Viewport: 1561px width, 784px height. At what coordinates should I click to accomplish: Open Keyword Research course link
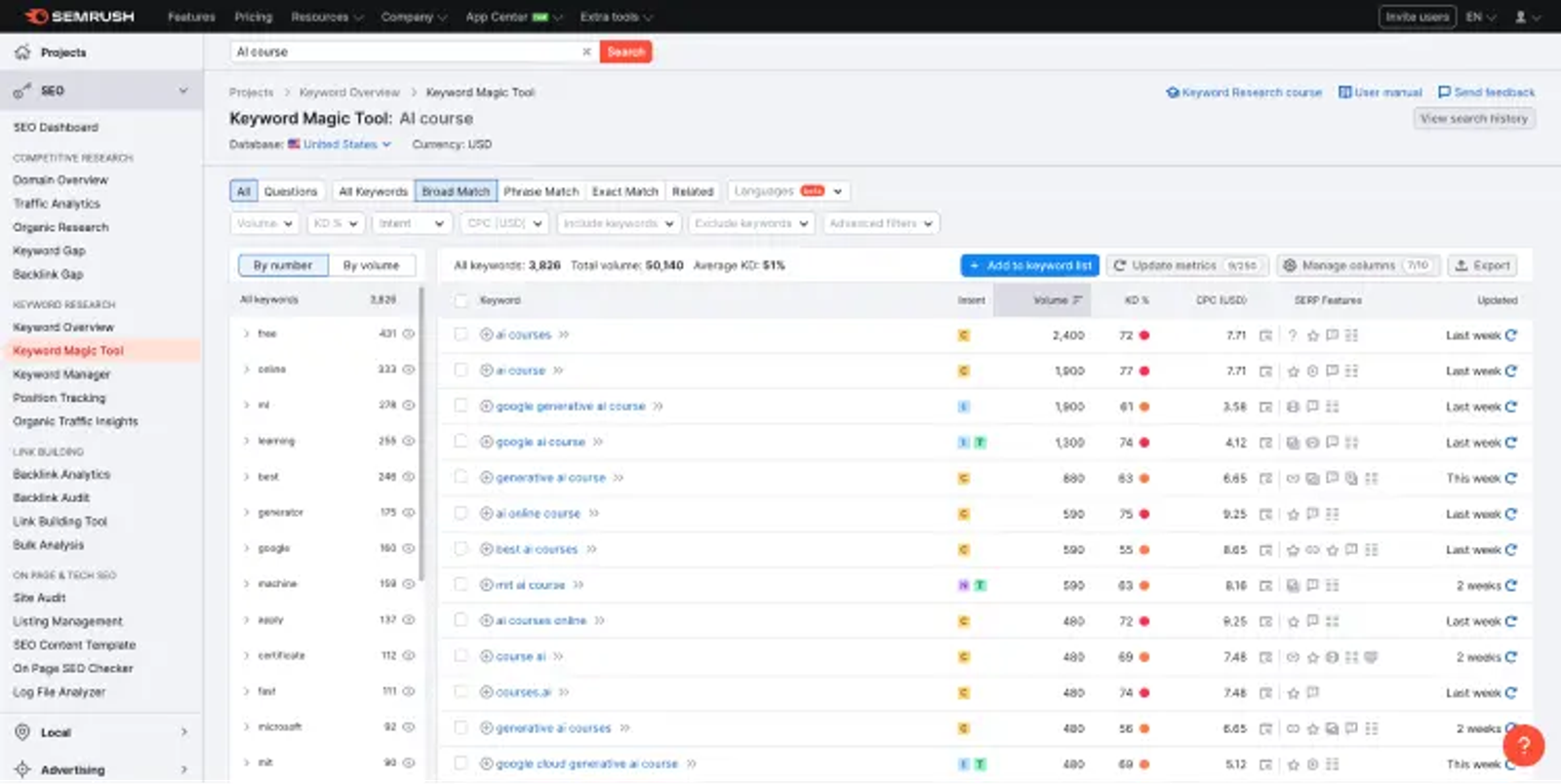1244,92
